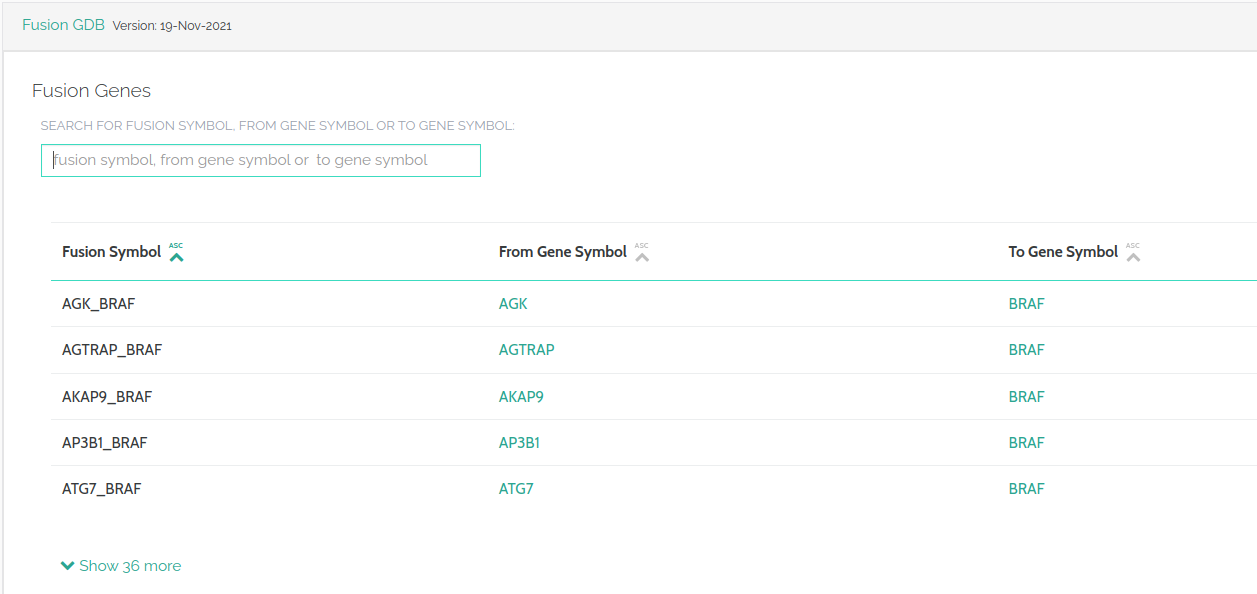The height and width of the screenshot is (594, 1257).
Task: Click BRAF link in AP3B1_BRAF row
Action: click(1026, 443)
